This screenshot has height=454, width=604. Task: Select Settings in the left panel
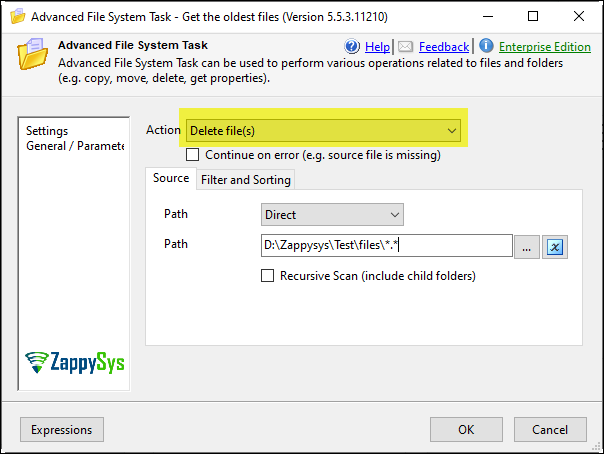coord(47,131)
